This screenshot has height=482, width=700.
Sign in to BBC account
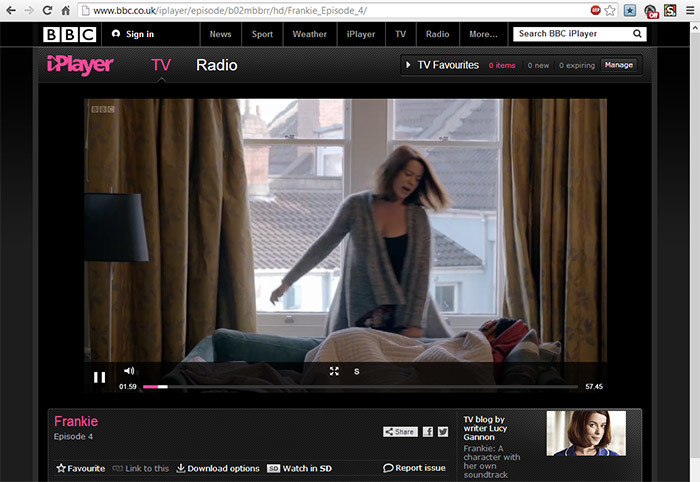[x=133, y=34]
